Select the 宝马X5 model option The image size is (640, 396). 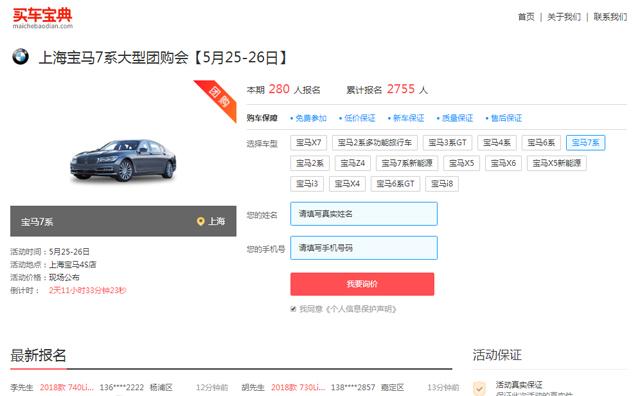(x=462, y=163)
